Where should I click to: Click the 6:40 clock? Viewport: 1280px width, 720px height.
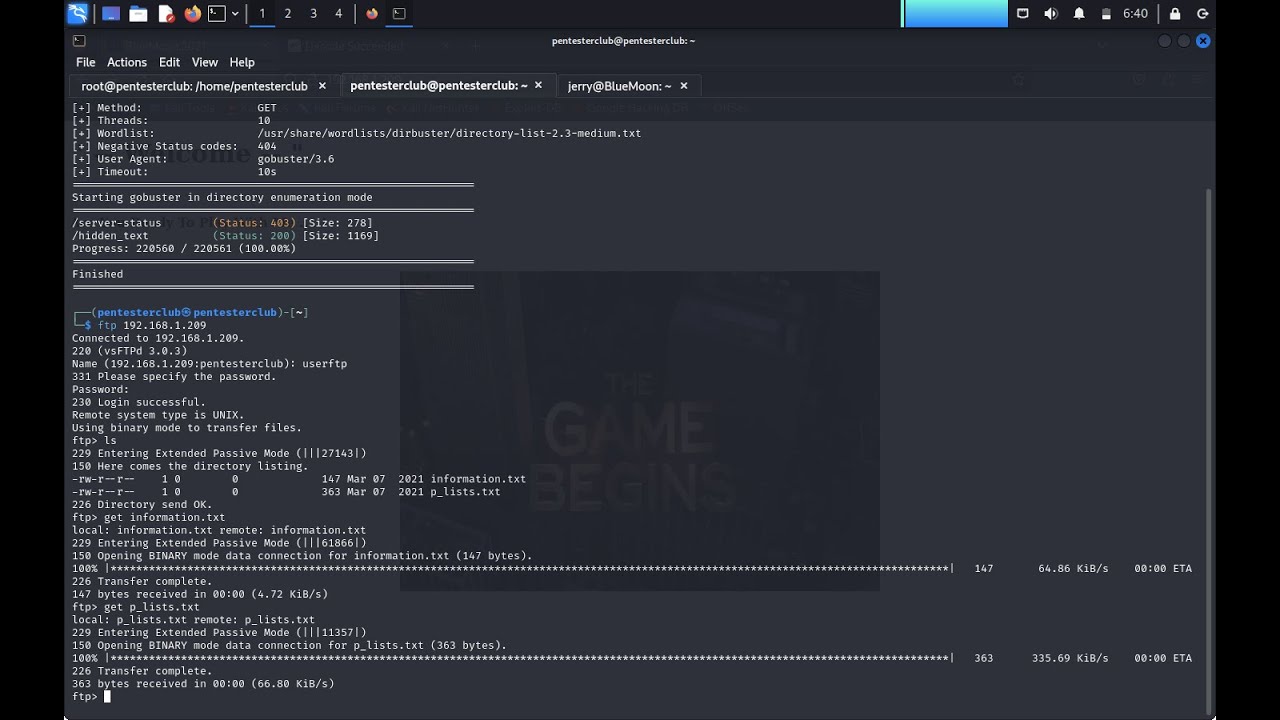click(x=1135, y=14)
